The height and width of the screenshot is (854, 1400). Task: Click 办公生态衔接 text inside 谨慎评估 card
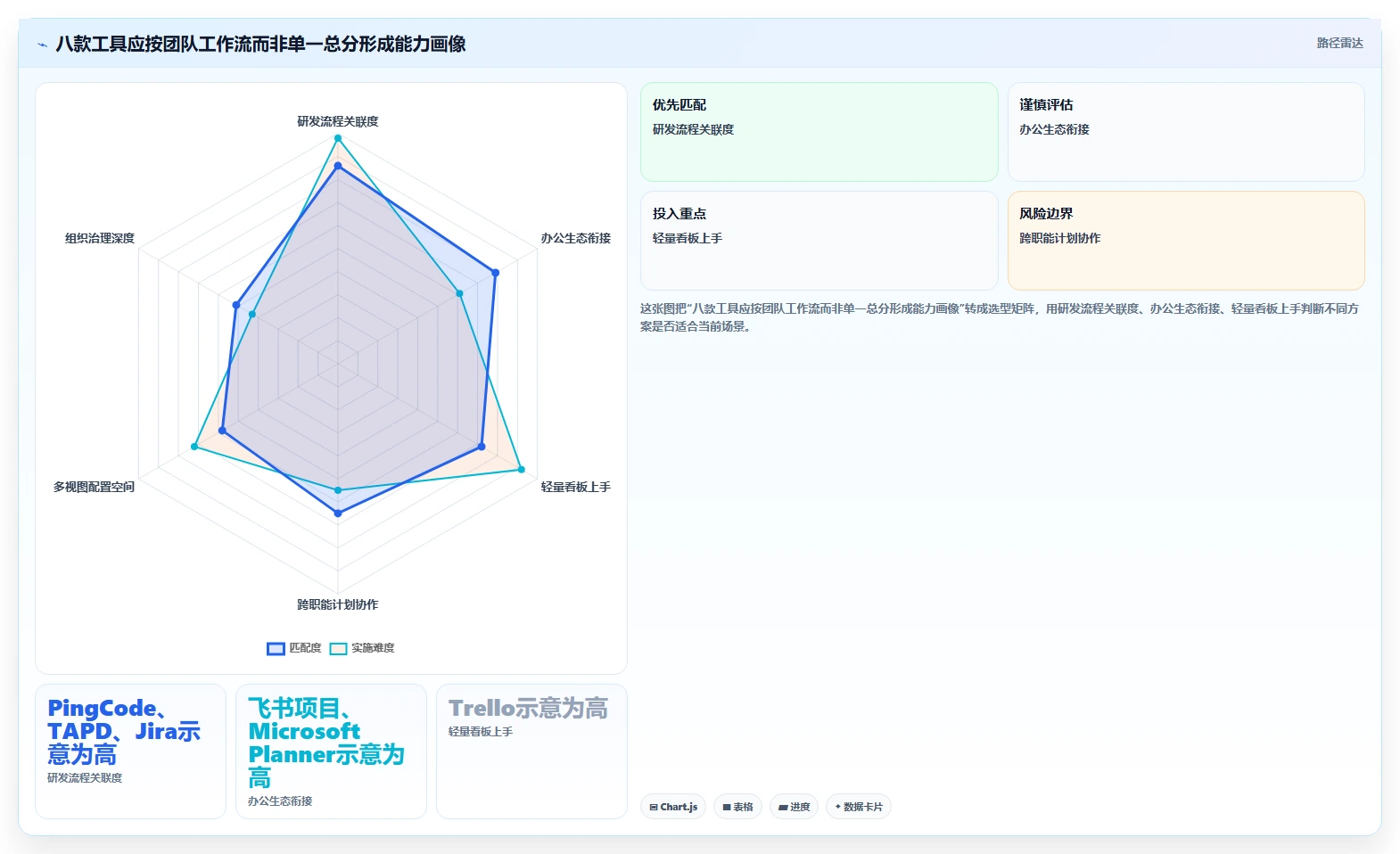[1054, 129]
